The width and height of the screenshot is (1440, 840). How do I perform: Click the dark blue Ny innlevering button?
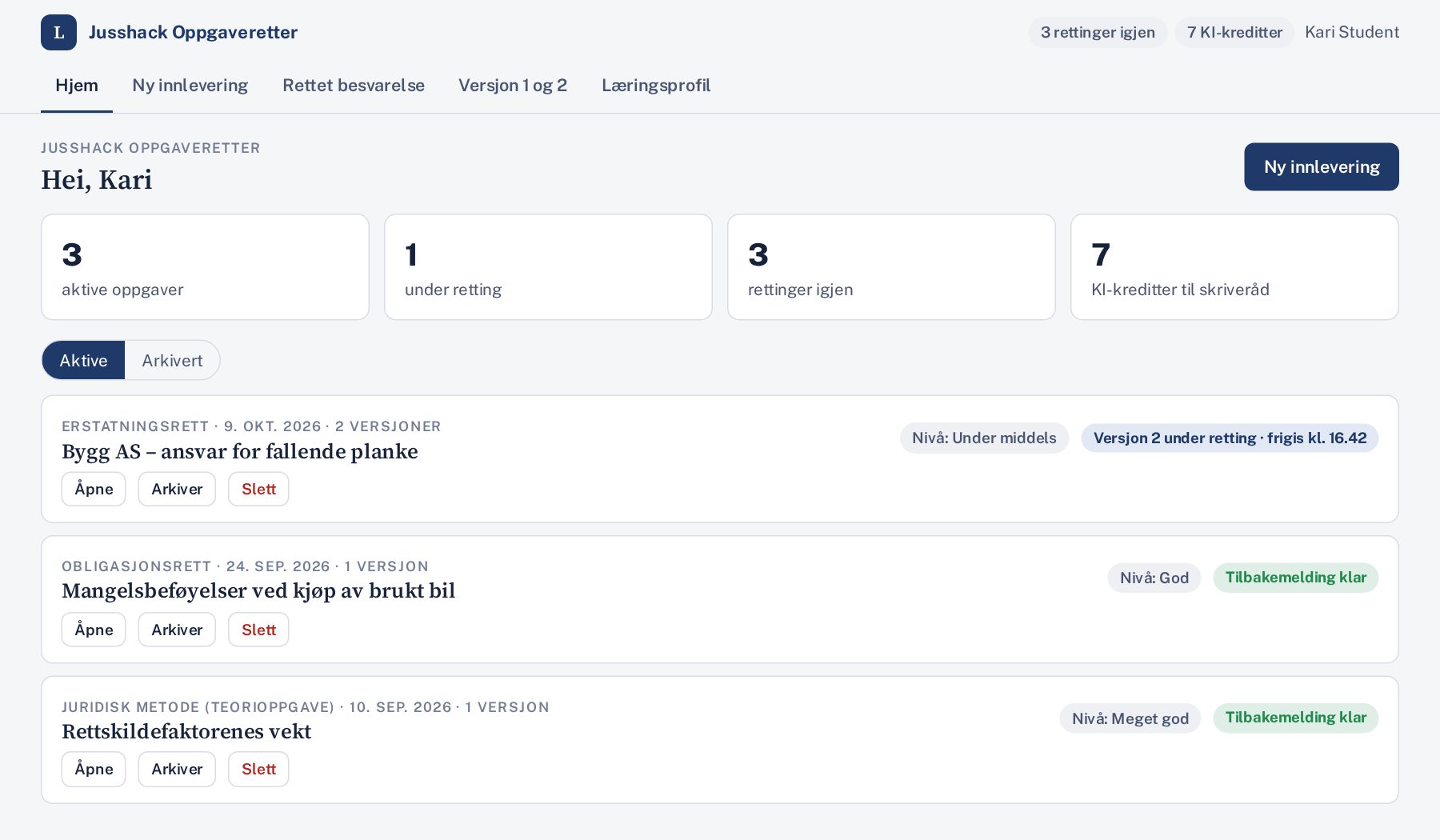click(1322, 166)
